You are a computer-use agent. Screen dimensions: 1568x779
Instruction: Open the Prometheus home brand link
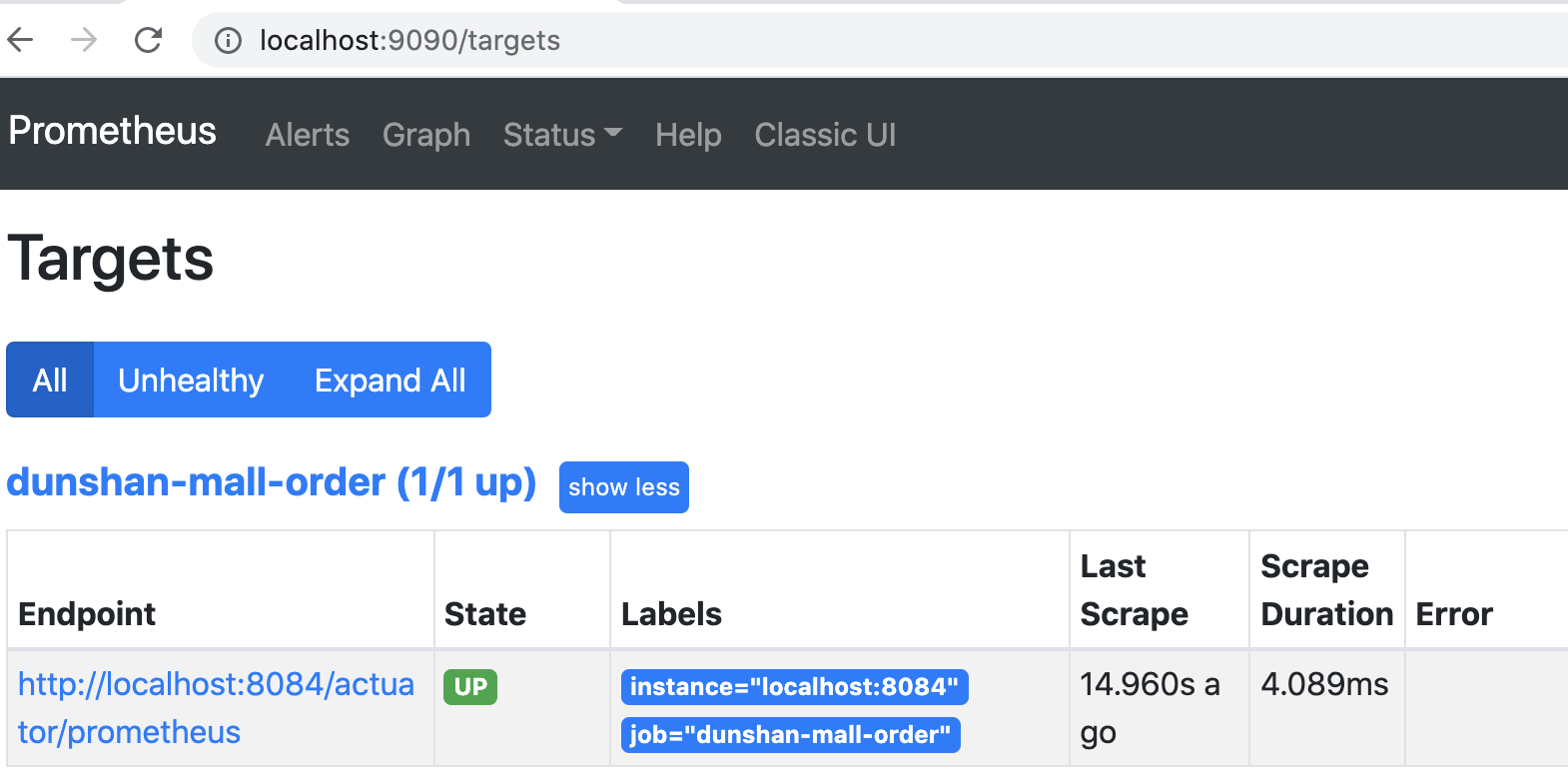[112, 131]
